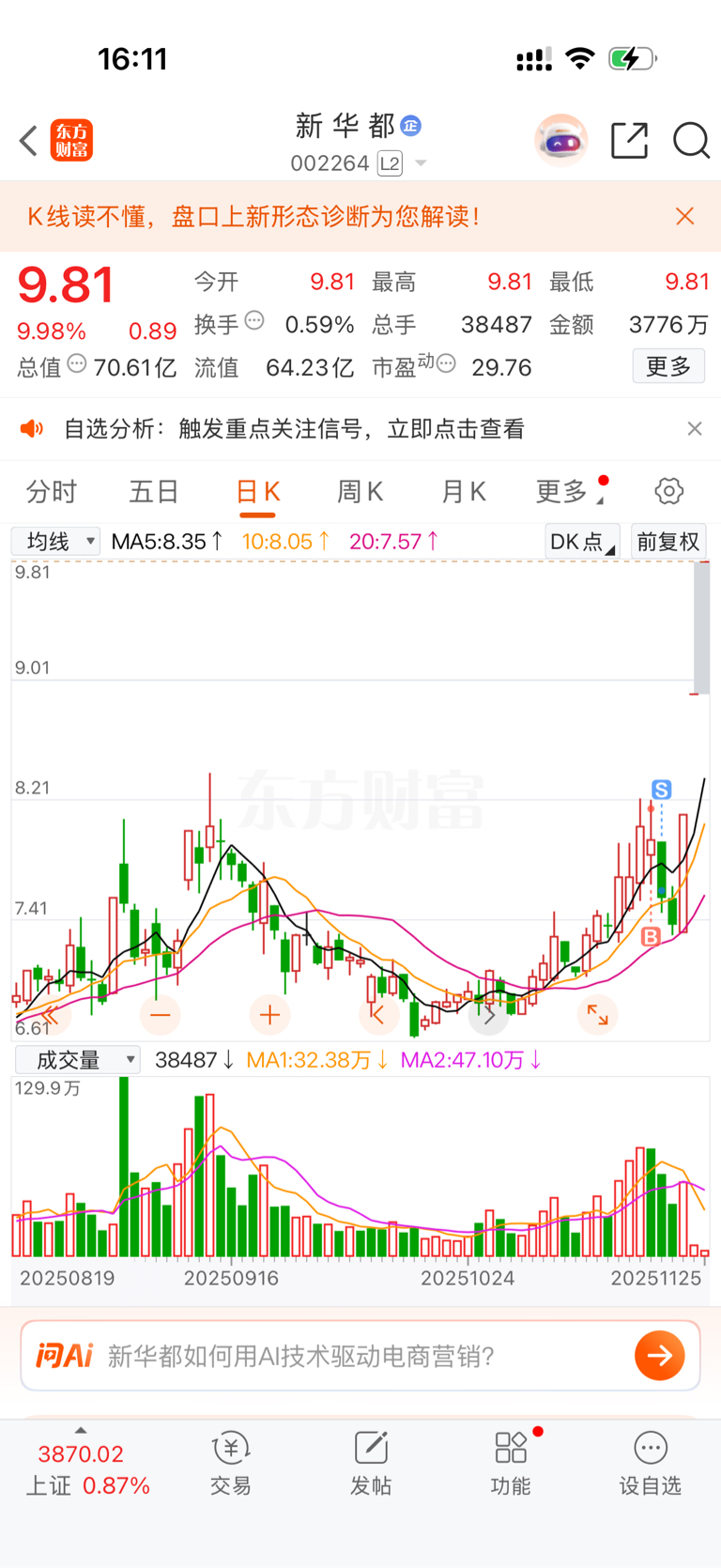Viewport: 721px width, 1568px height.
Task: Tap the L2 level badge
Action: (x=390, y=163)
